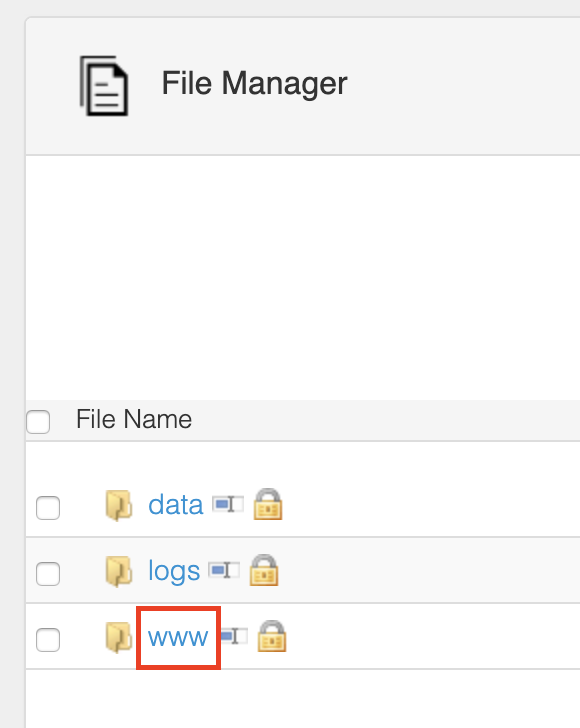This screenshot has height=728, width=580.
Task: Click the data folder icon
Action: tap(119, 506)
